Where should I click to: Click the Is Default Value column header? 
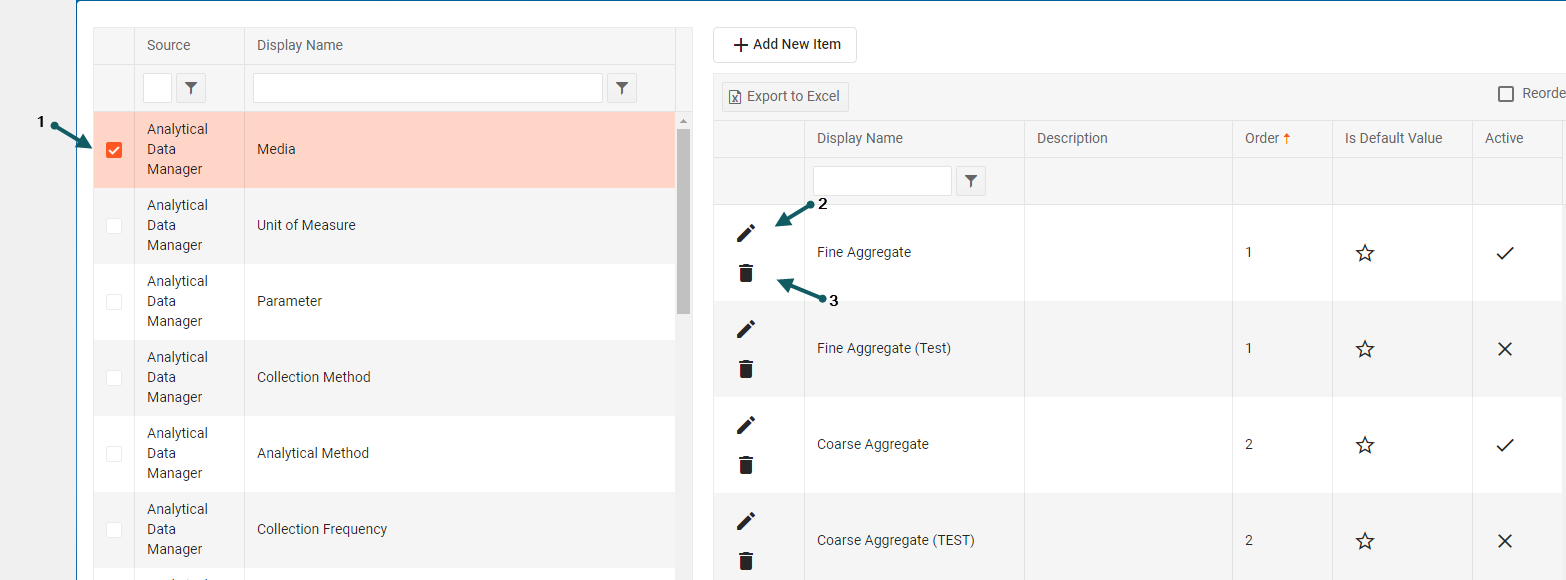[1393, 138]
